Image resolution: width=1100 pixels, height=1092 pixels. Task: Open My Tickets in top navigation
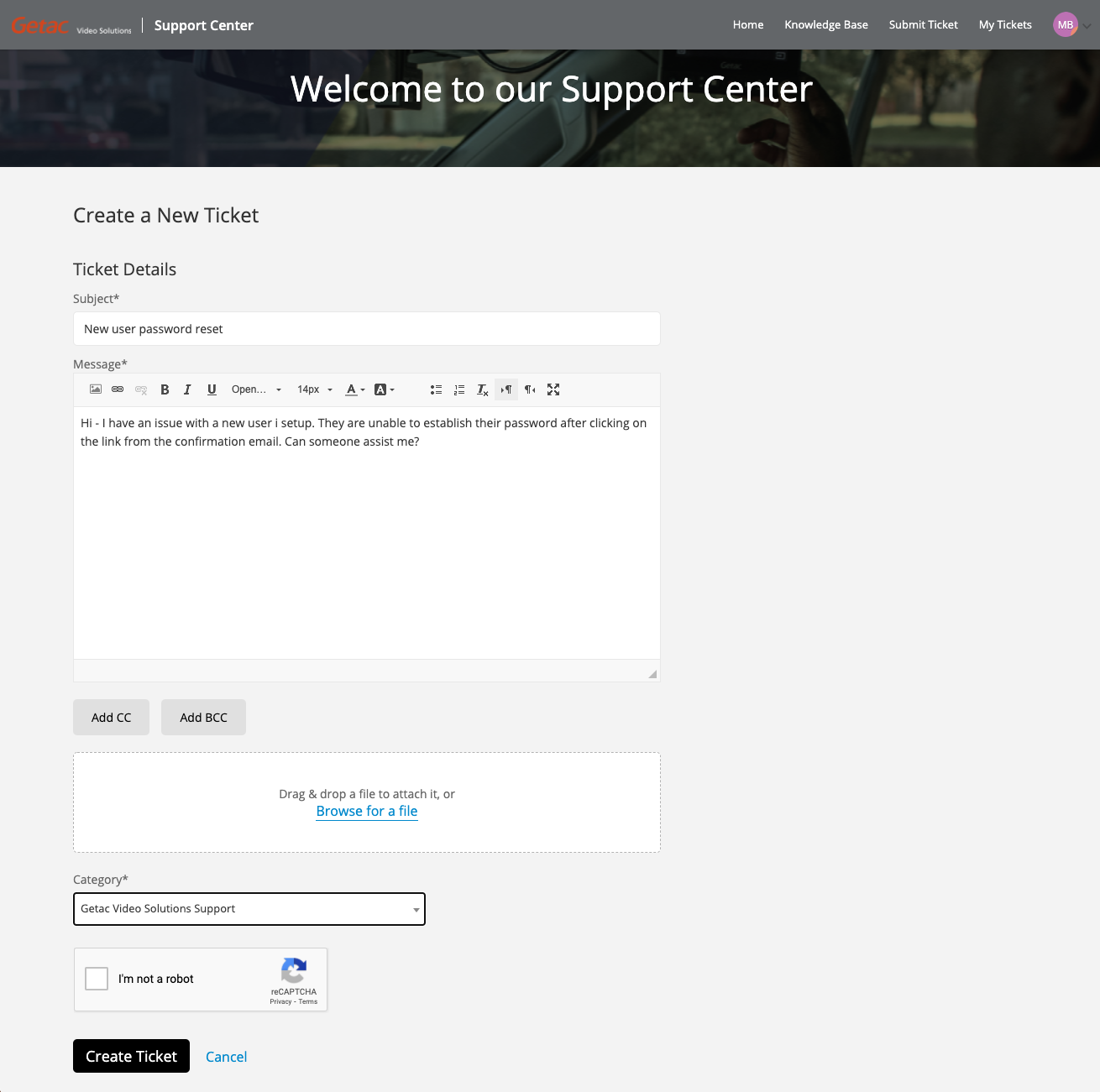click(x=1005, y=25)
